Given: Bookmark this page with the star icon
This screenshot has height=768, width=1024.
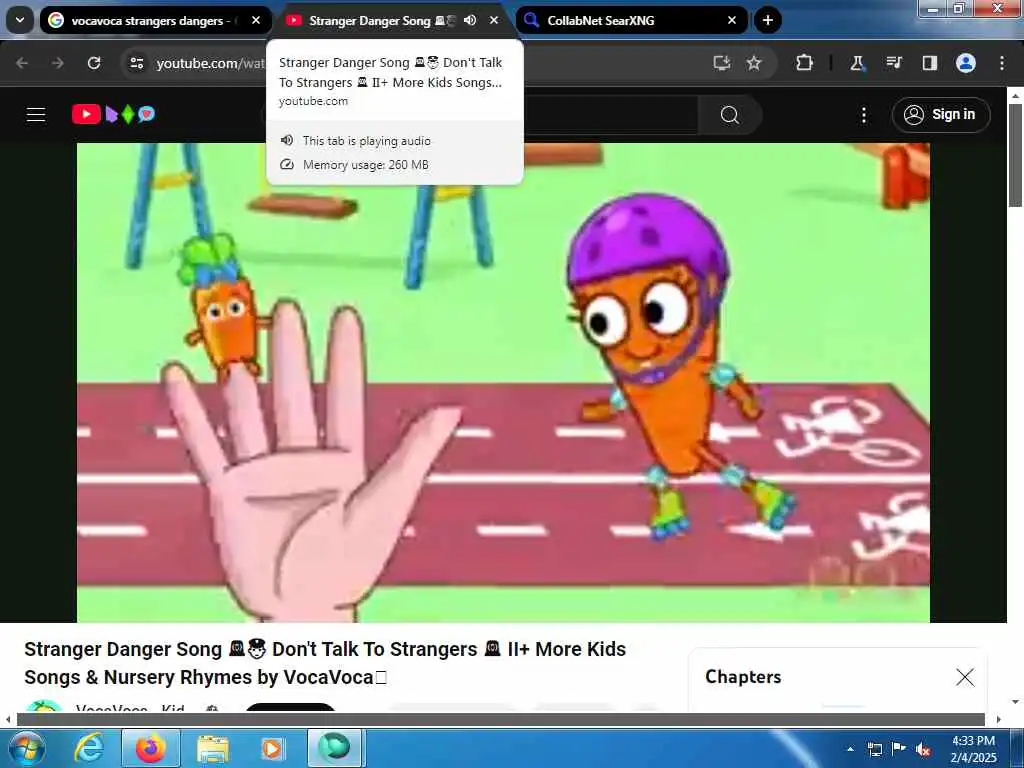Looking at the screenshot, I should pyautogui.click(x=754, y=63).
